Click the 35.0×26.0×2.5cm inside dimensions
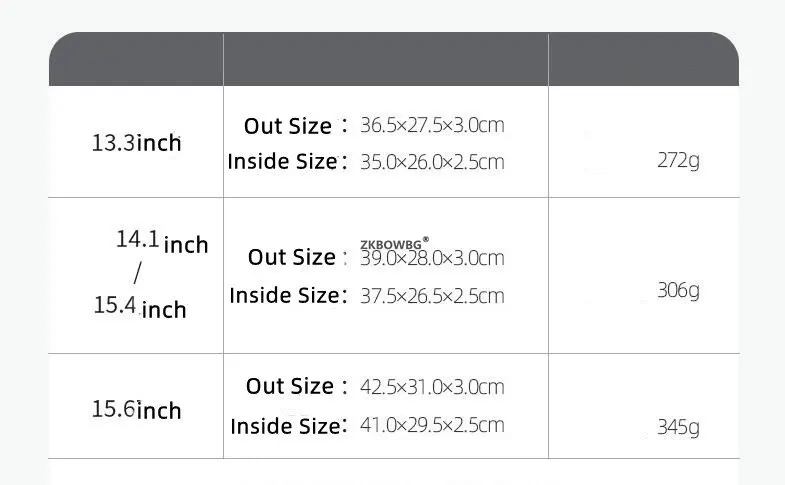The width and height of the screenshot is (785, 485). click(432, 162)
